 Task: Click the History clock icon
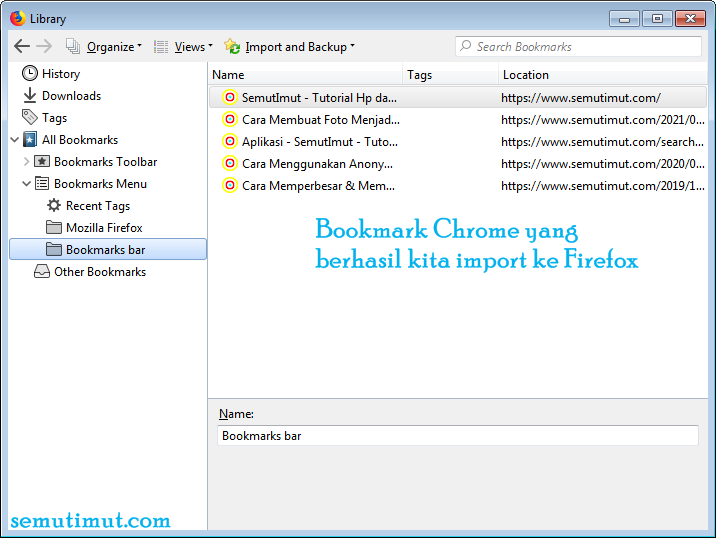pyautogui.click(x=30, y=74)
